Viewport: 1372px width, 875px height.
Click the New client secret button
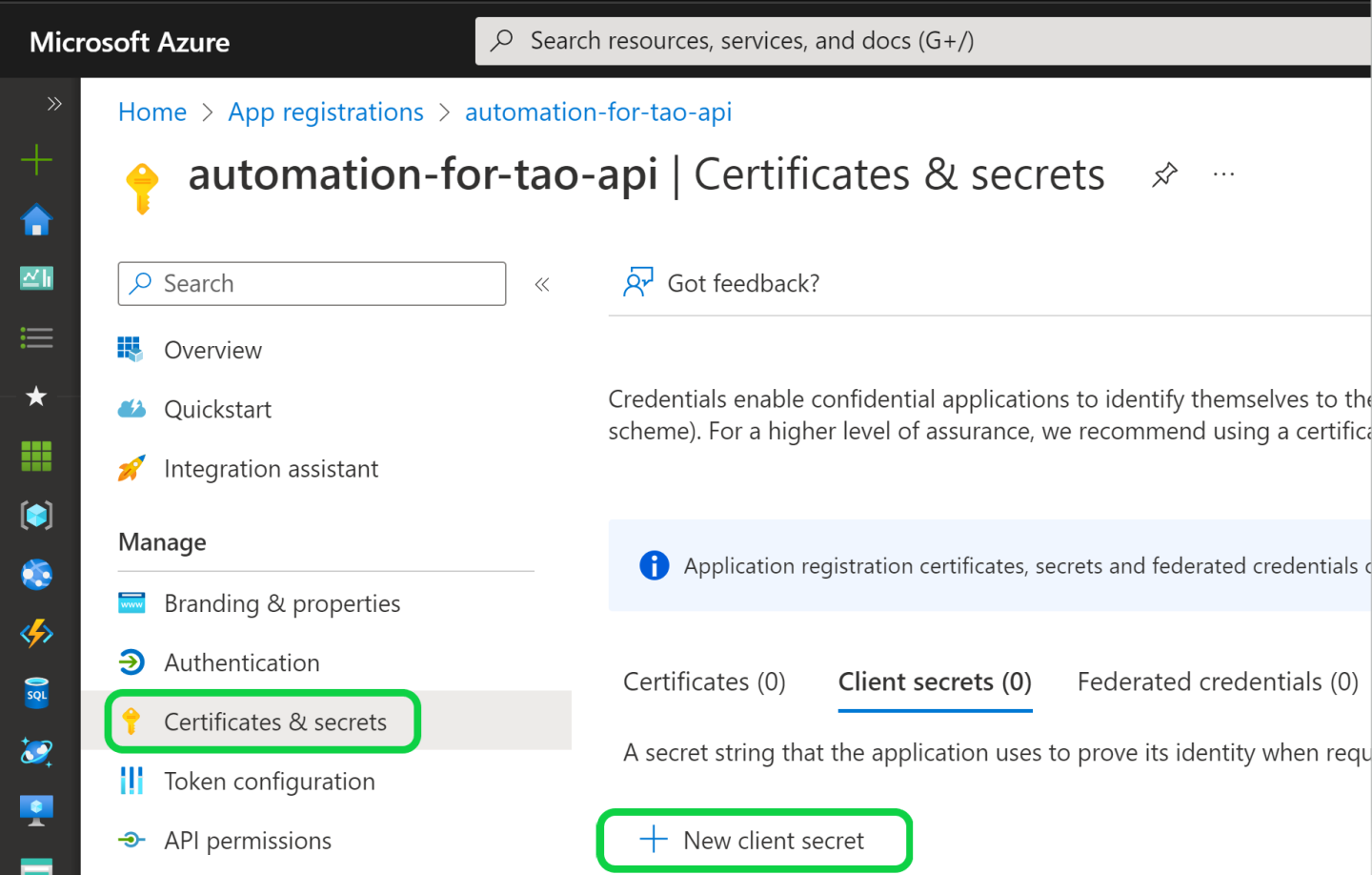(755, 841)
